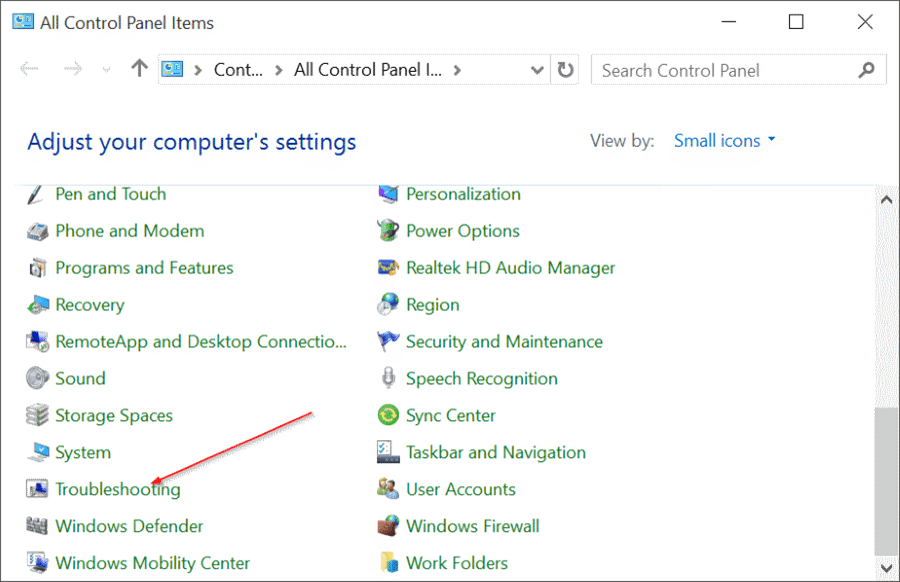Click the Programs and Features icon

coord(37,268)
